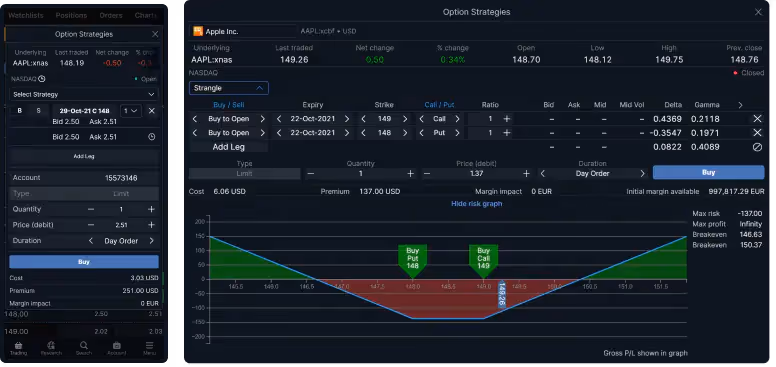Next option type arrow beside Put
776x367 pixels.
tap(457, 133)
